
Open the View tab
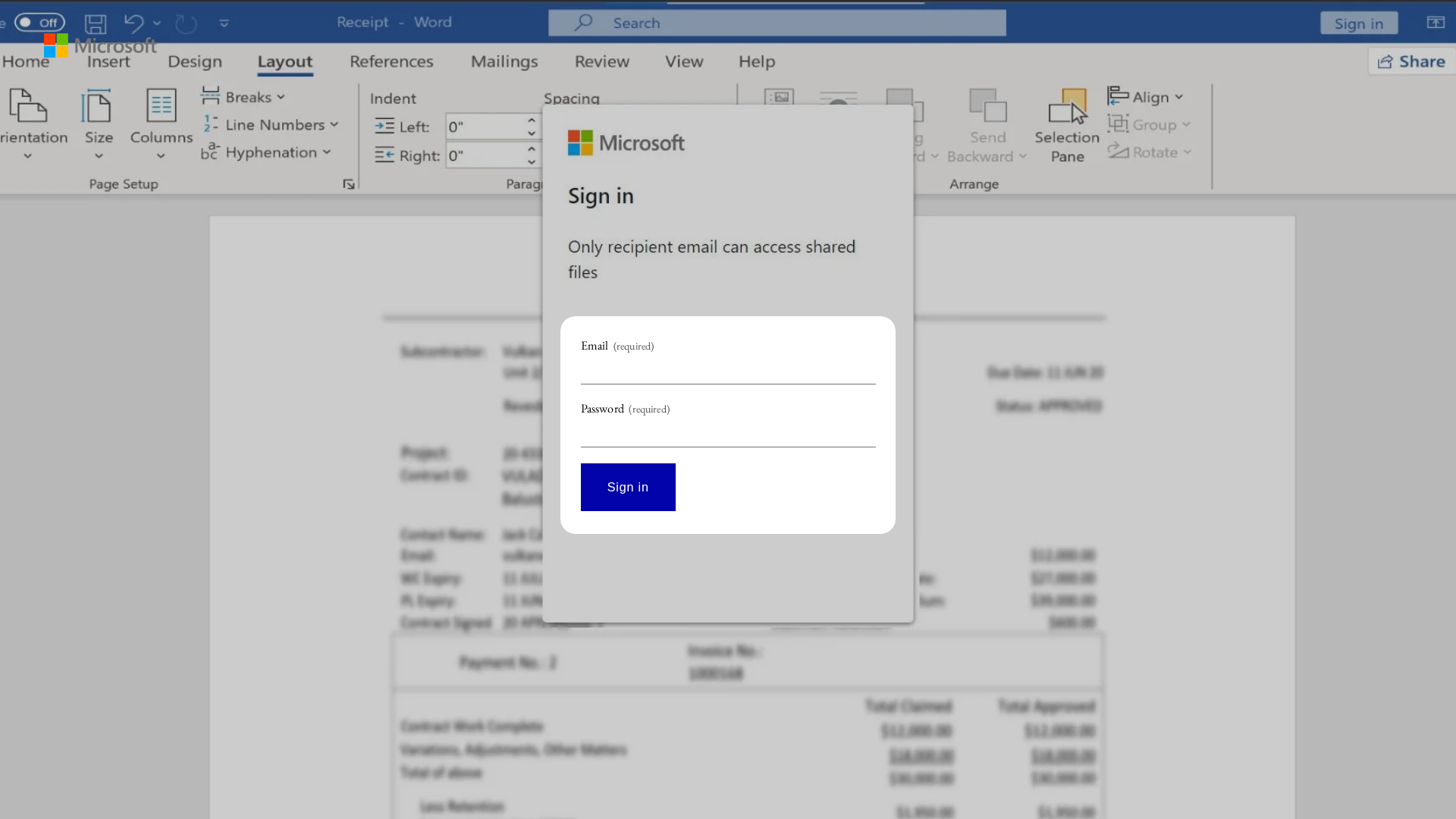point(684,61)
